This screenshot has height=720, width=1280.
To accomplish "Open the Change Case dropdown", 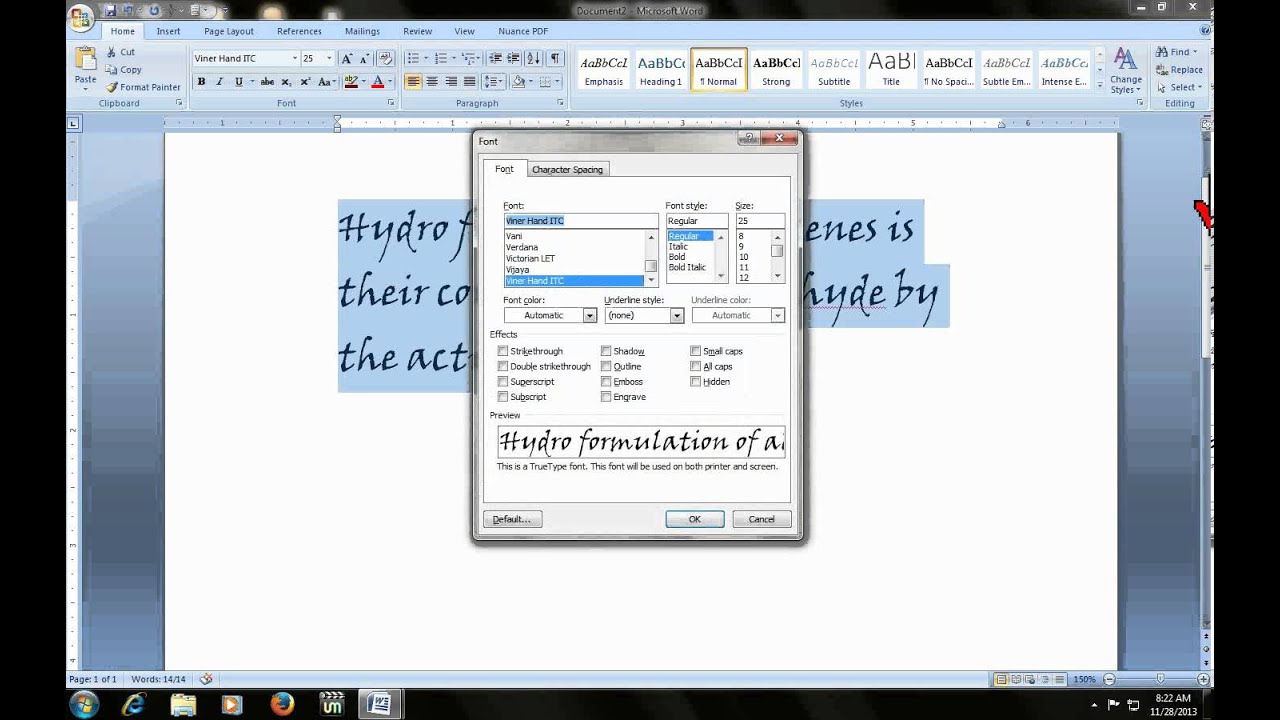I will tap(326, 82).
